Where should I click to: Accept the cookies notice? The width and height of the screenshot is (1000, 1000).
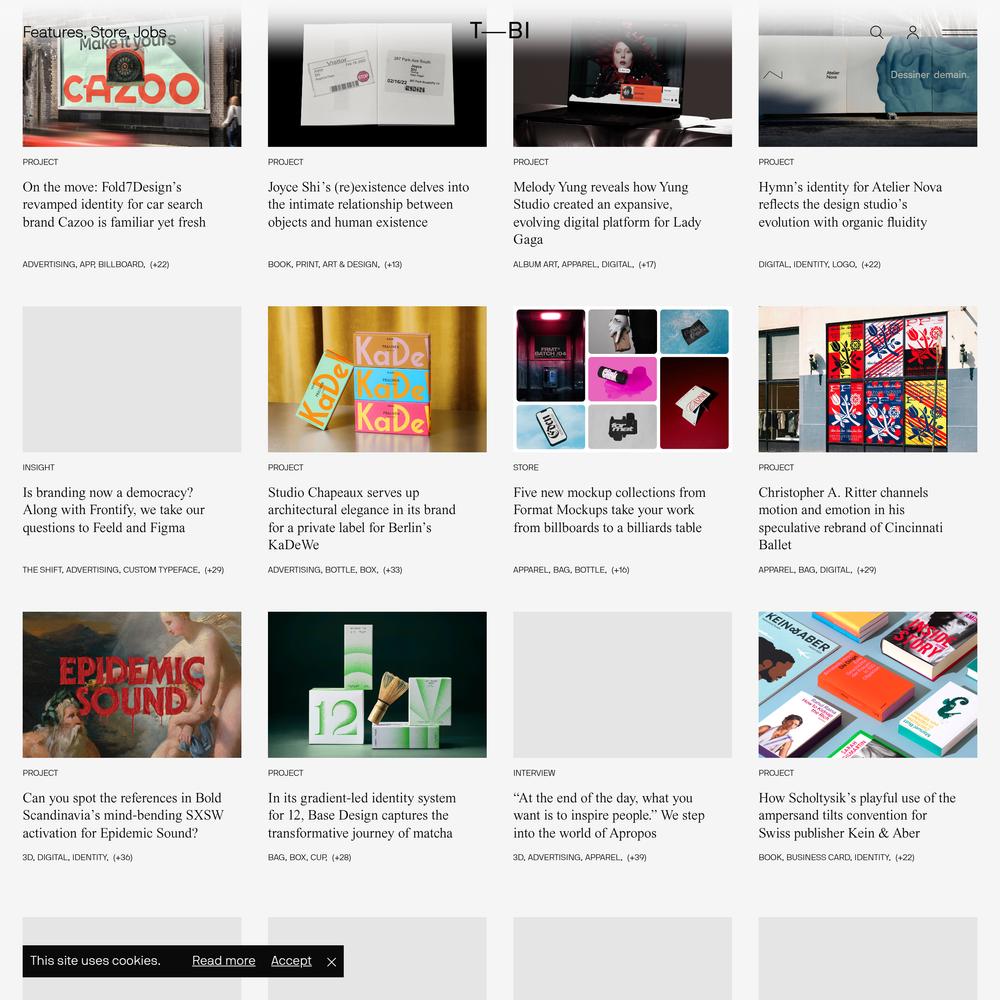[291, 960]
